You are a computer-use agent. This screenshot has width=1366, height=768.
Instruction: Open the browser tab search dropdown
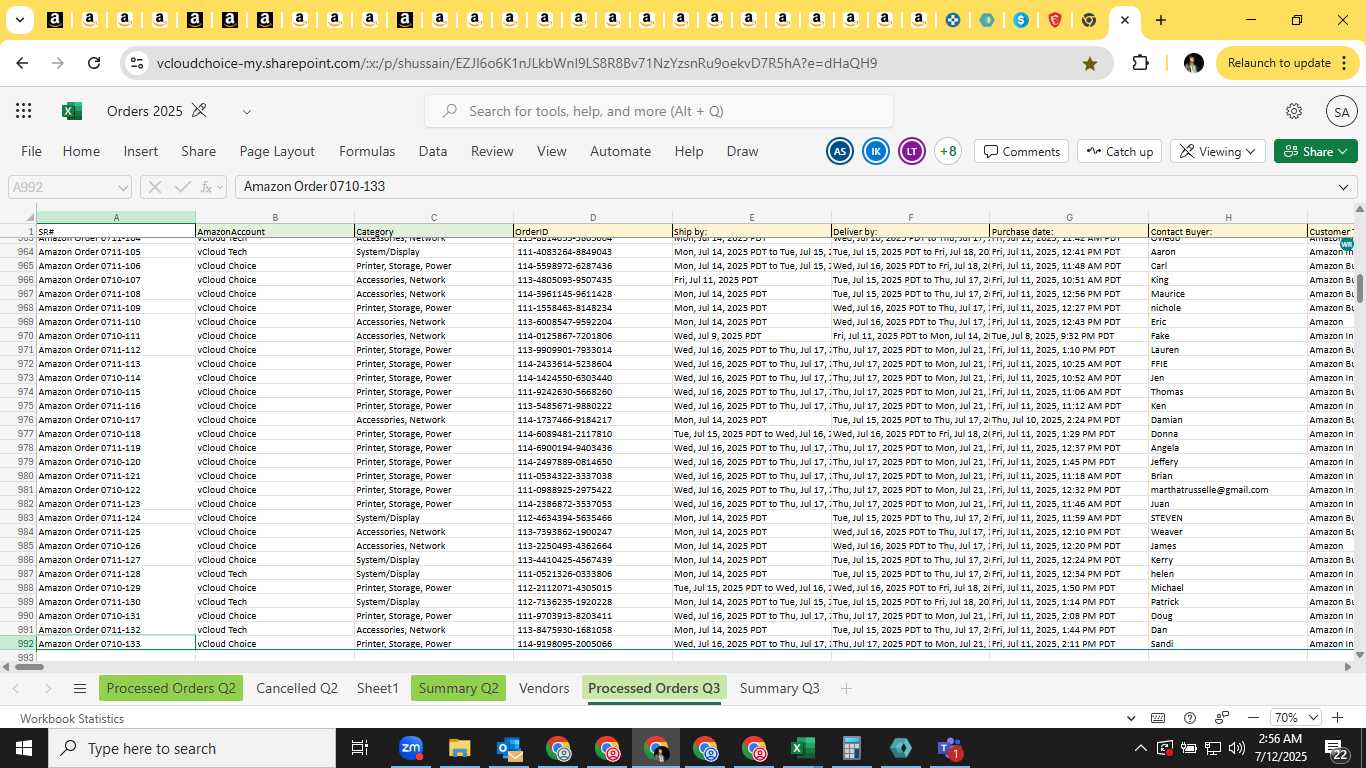[x=19, y=20]
